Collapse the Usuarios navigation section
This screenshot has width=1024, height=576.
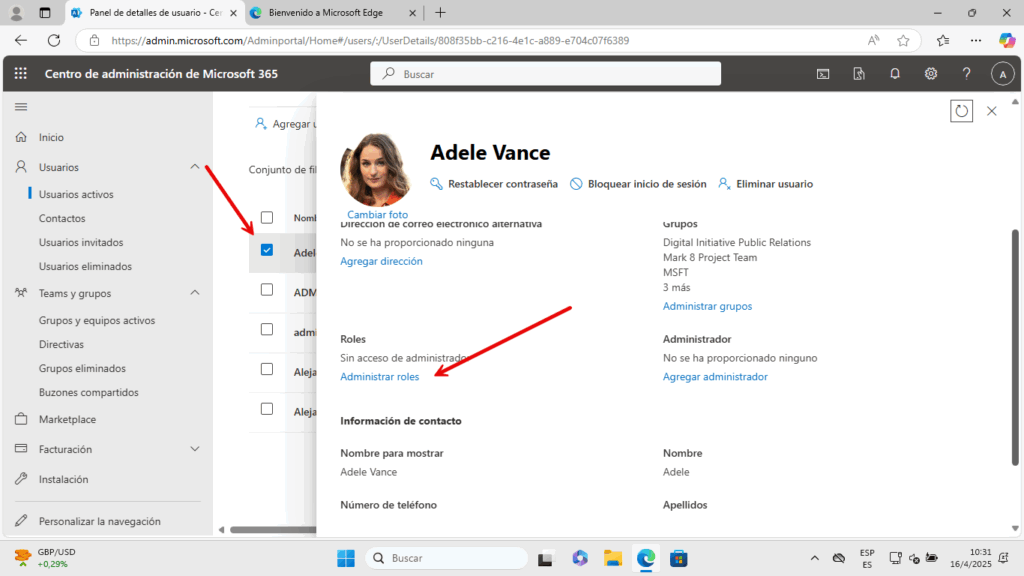point(195,167)
